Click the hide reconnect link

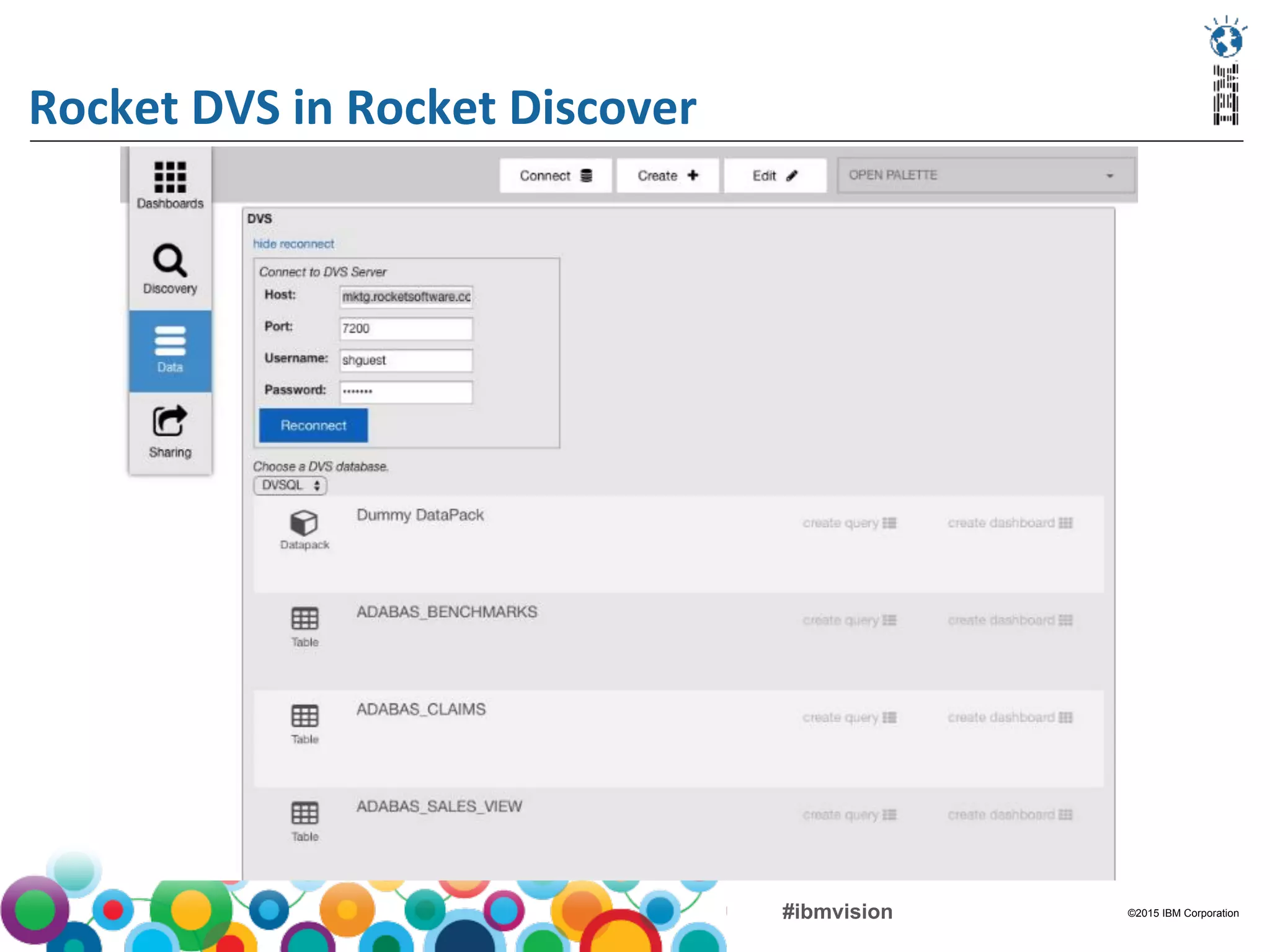(293, 244)
